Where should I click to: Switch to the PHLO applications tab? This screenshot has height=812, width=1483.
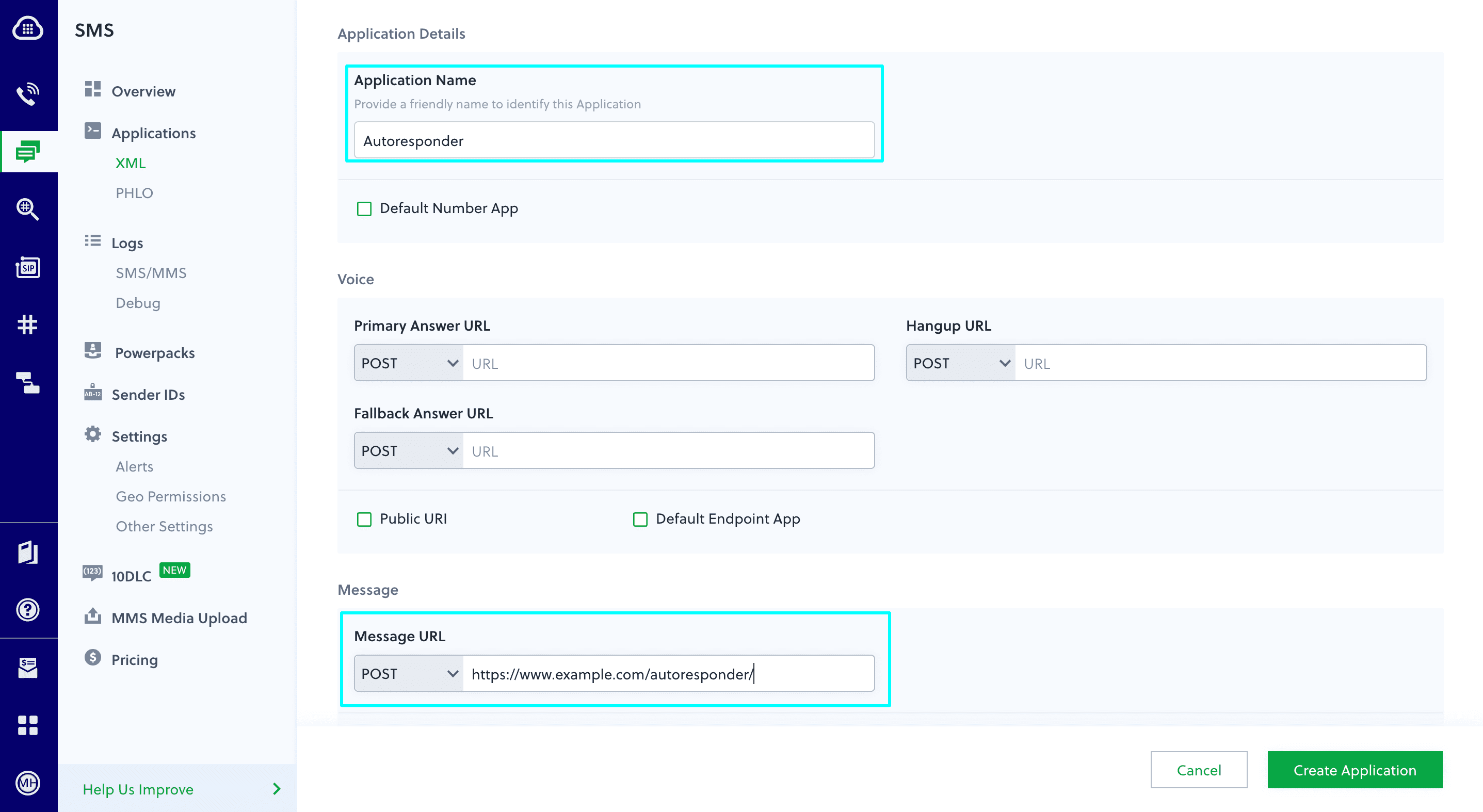(x=134, y=193)
